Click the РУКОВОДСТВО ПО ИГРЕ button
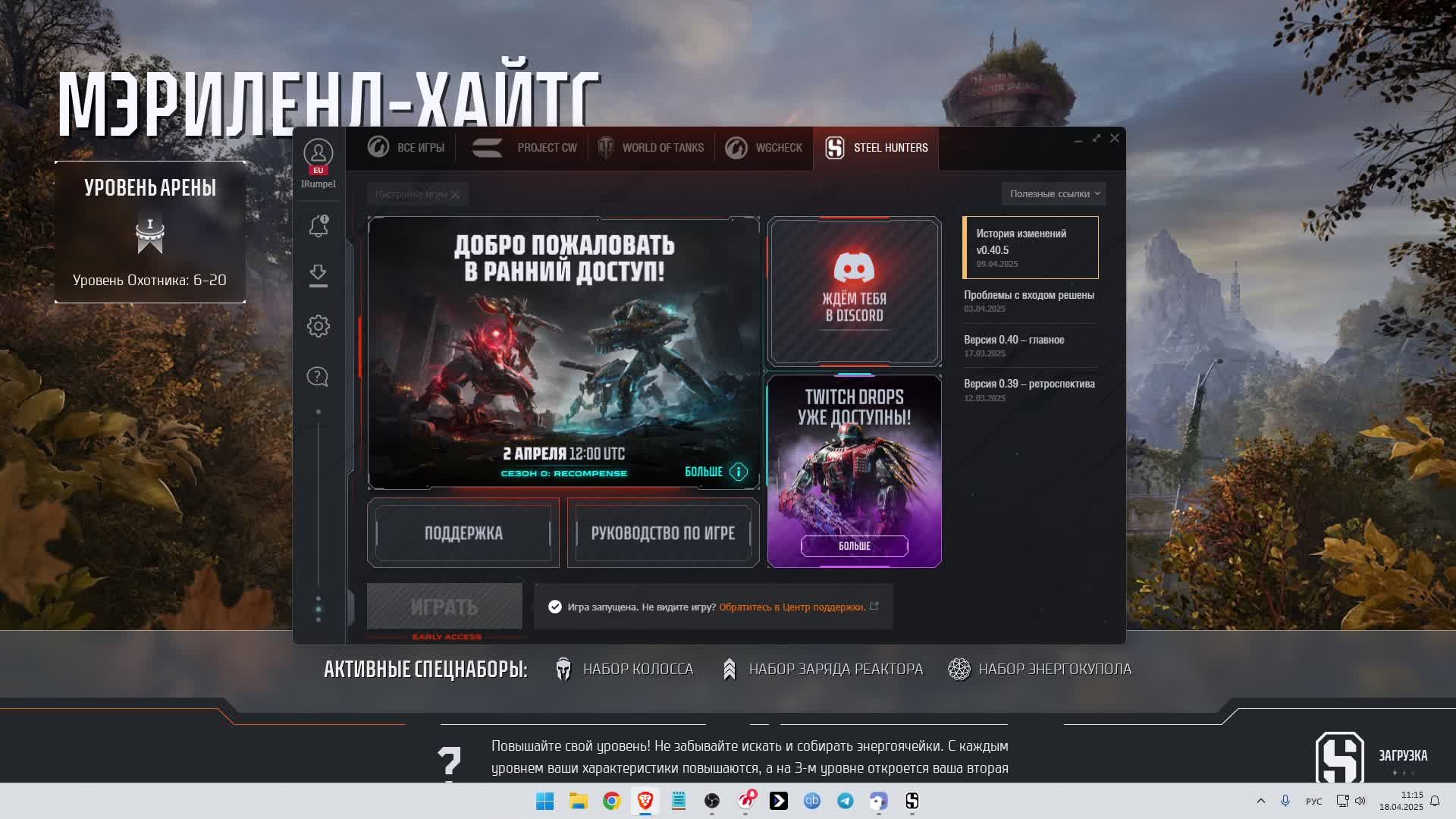This screenshot has height=819, width=1456. 663,533
